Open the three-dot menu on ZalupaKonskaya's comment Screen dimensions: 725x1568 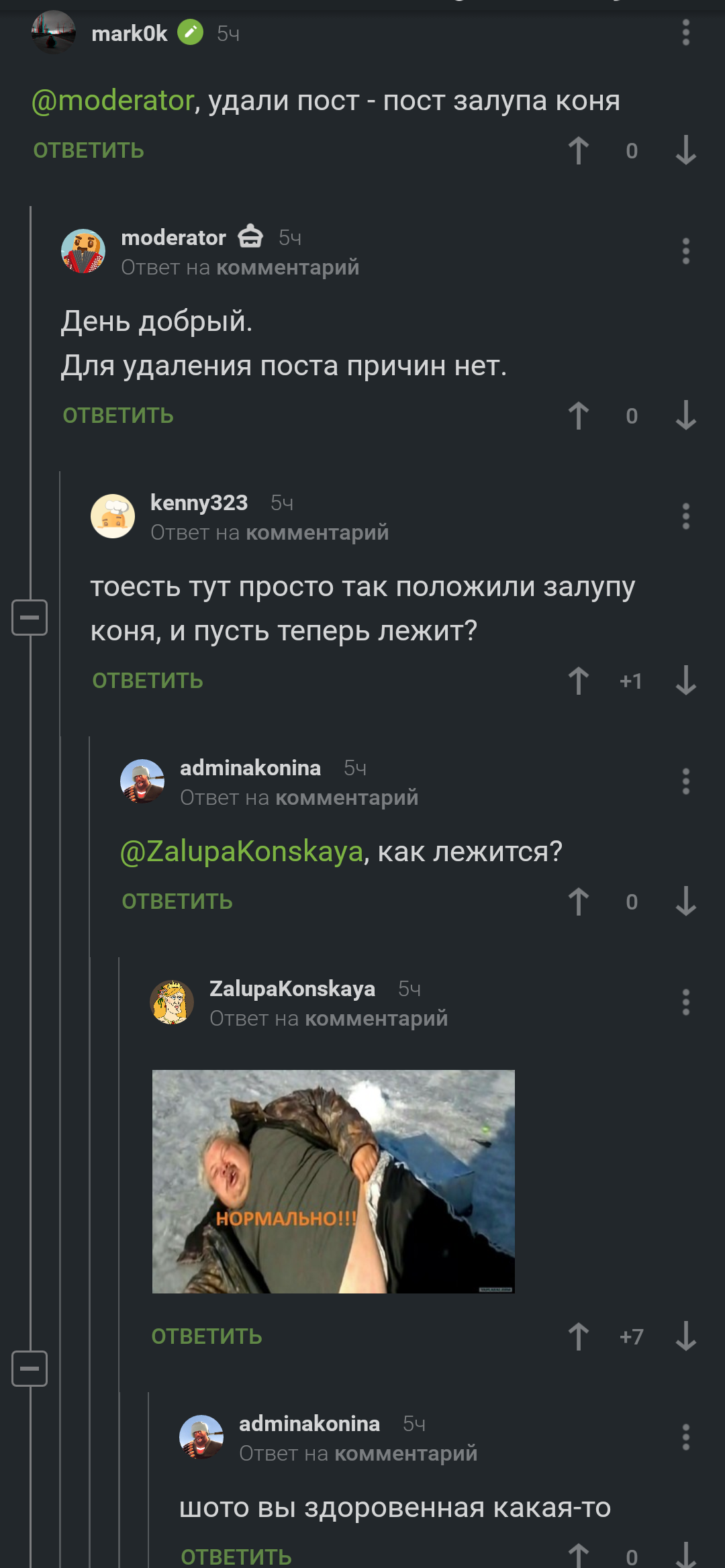click(x=685, y=1002)
